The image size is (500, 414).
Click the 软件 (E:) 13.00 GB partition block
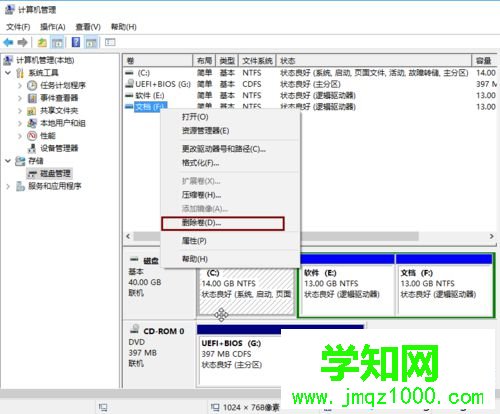click(347, 285)
